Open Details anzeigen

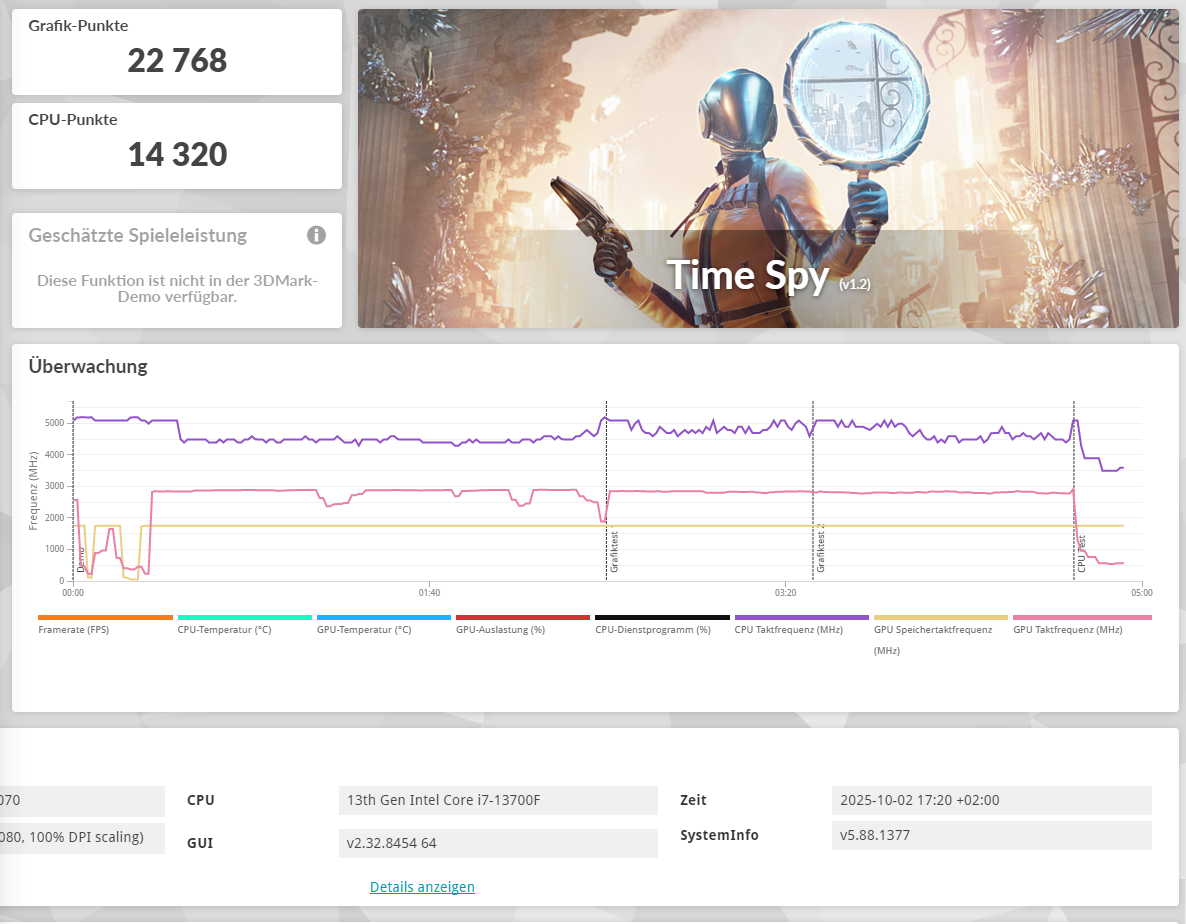pyautogui.click(x=422, y=886)
